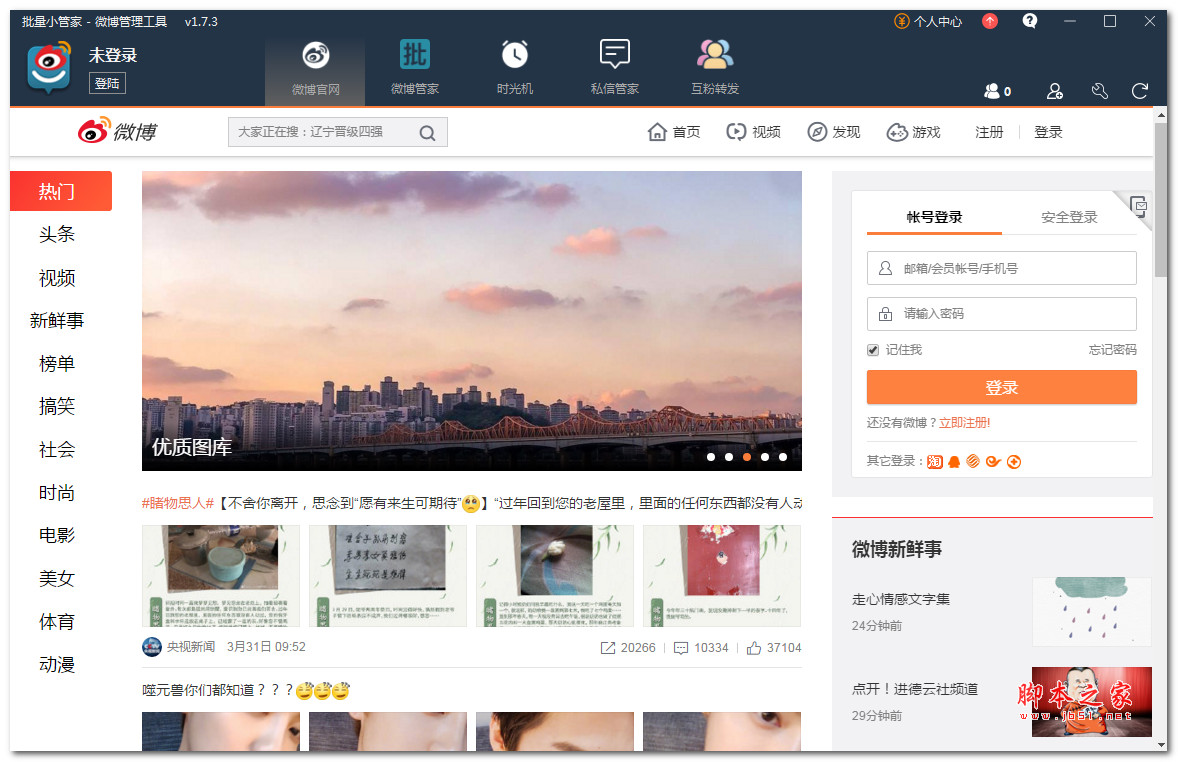The image size is (1178, 762).
Task: Refresh using the circular arrow icon
Action: point(1140,91)
